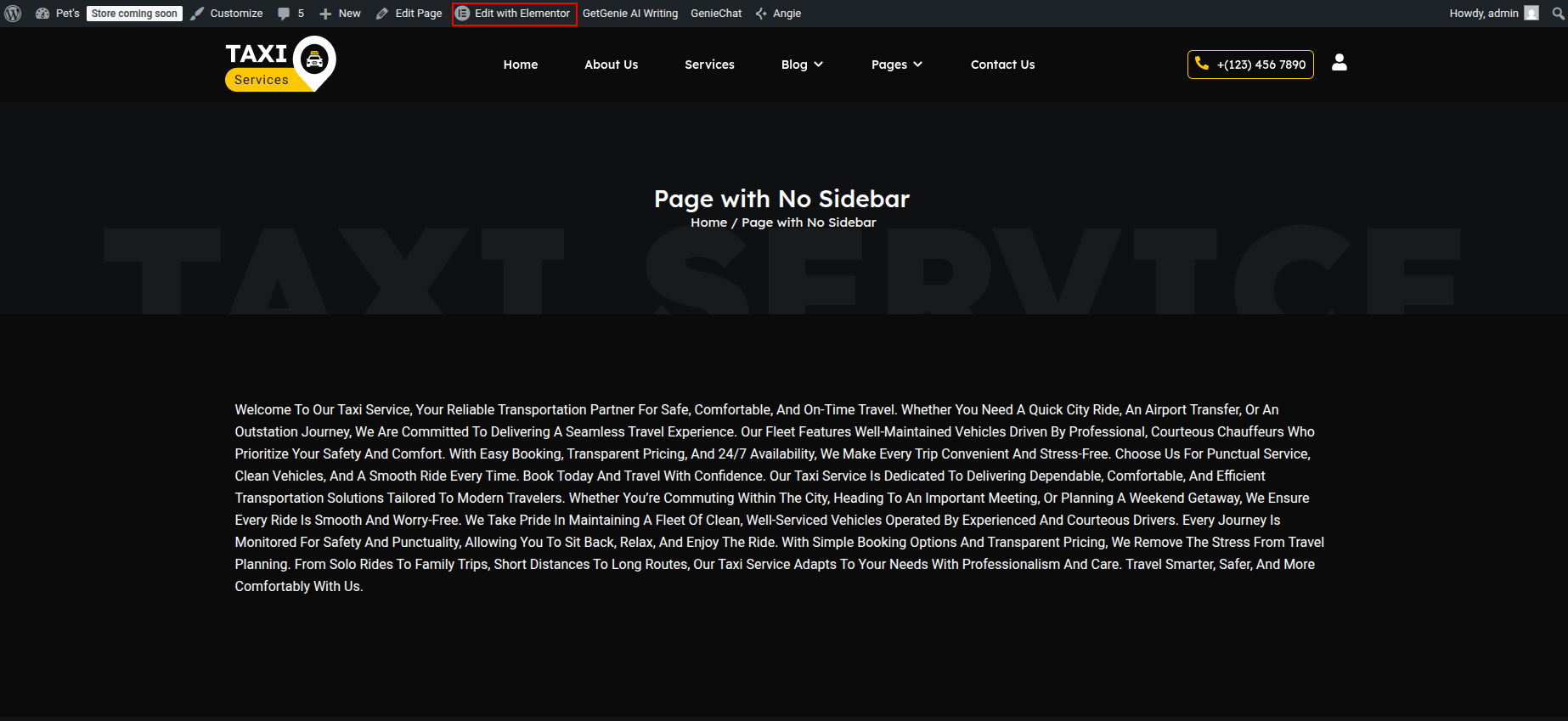Click the Page with No Sidebar heading
1568x721 pixels.
coord(781,199)
